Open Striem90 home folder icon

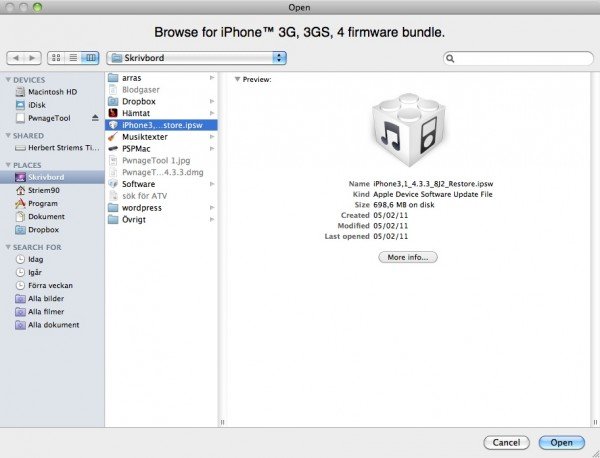pos(20,190)
